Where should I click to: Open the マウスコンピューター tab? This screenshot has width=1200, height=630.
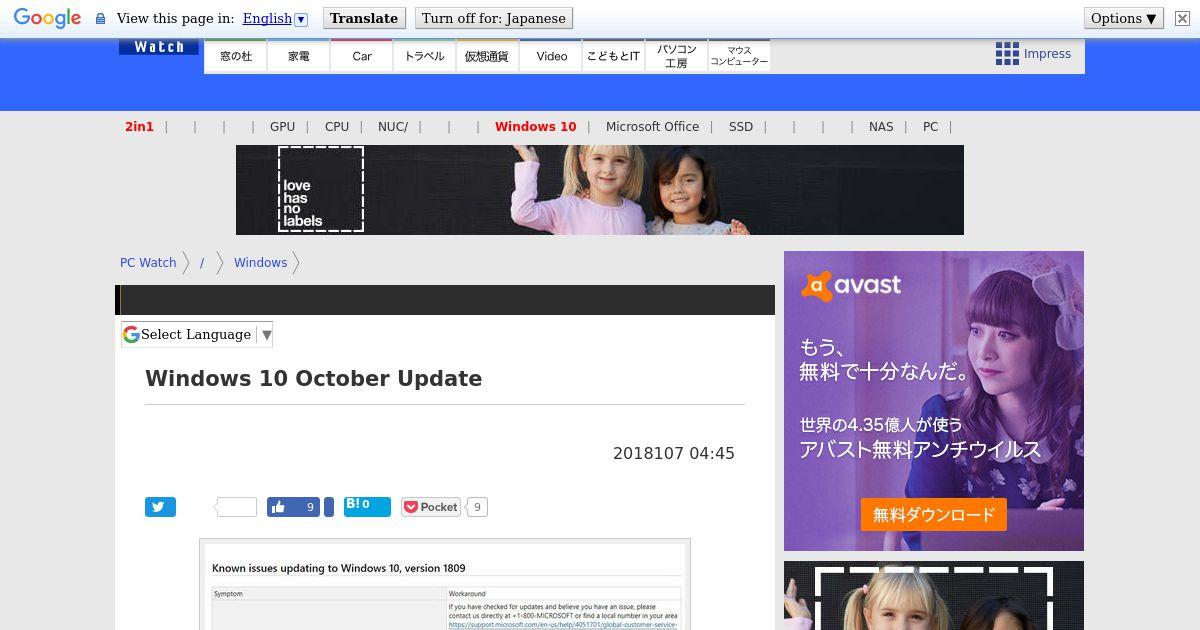point(739,56)
